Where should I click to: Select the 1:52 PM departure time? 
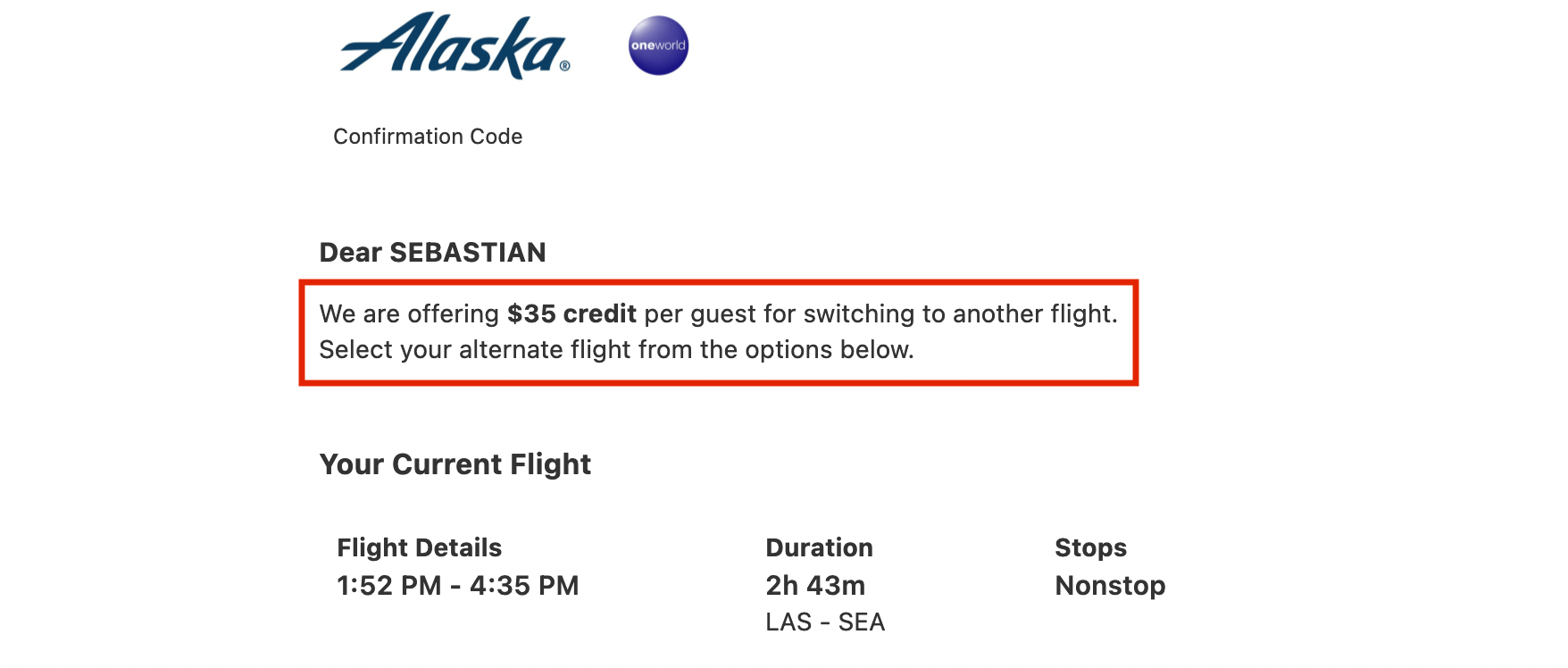point(389,586)
